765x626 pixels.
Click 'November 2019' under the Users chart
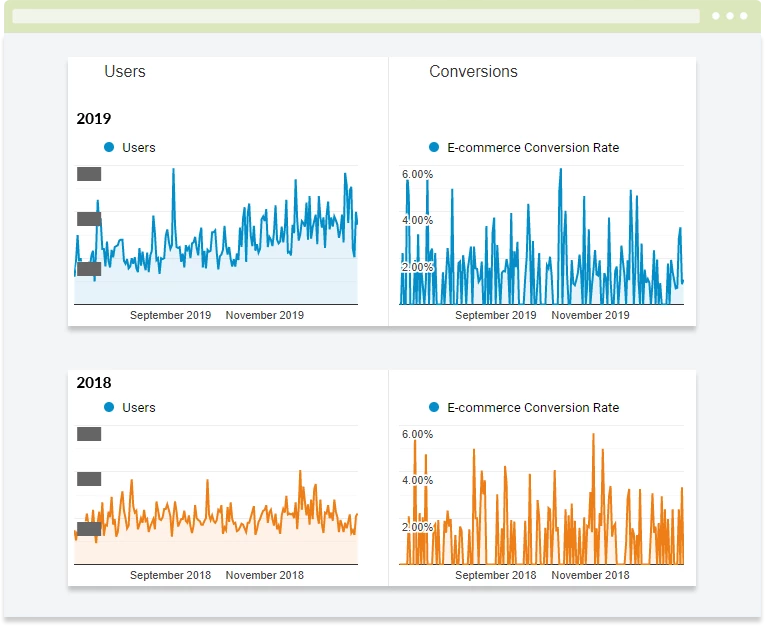pos(264,315)
